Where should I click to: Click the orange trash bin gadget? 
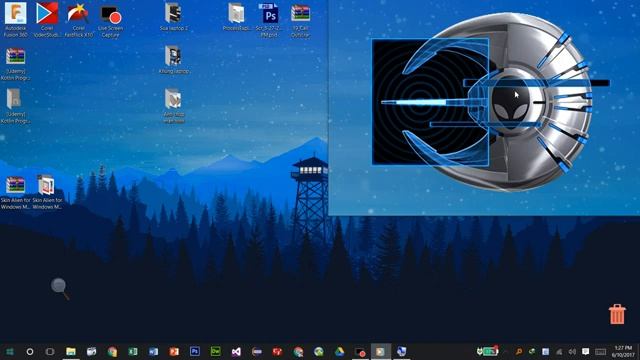(x=617, y=314)
